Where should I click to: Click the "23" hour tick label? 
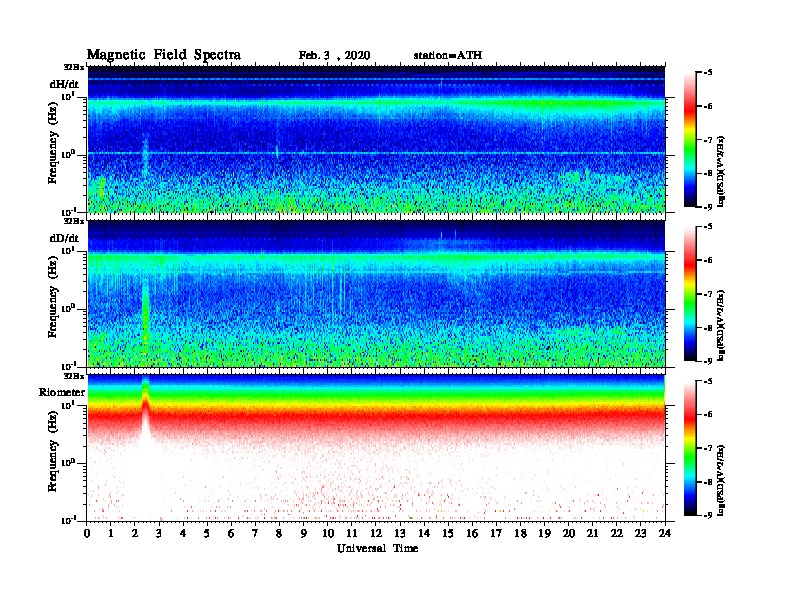641,533
